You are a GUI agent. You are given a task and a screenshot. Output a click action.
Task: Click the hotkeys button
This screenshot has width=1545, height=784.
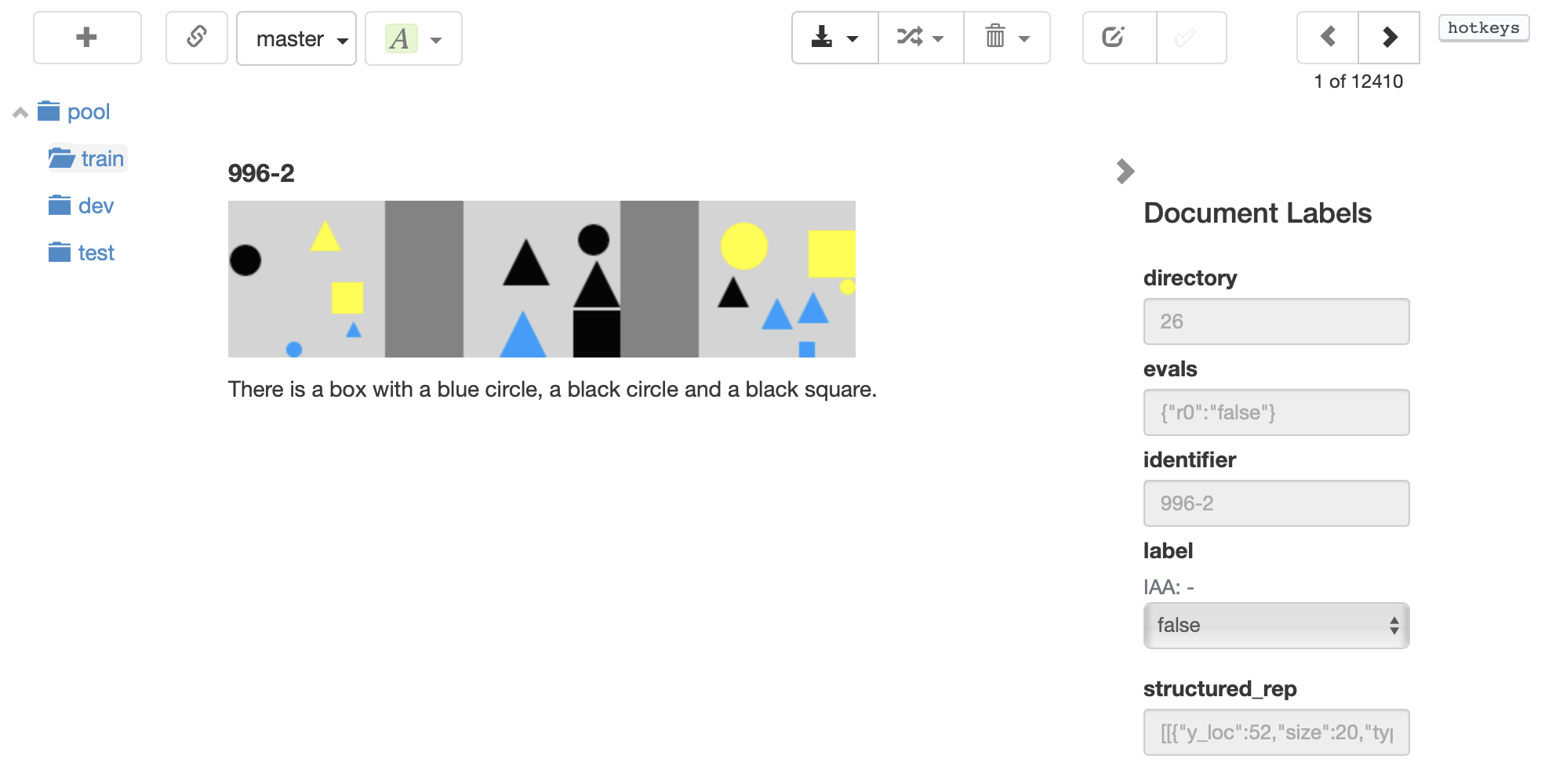click(1483, 28)
